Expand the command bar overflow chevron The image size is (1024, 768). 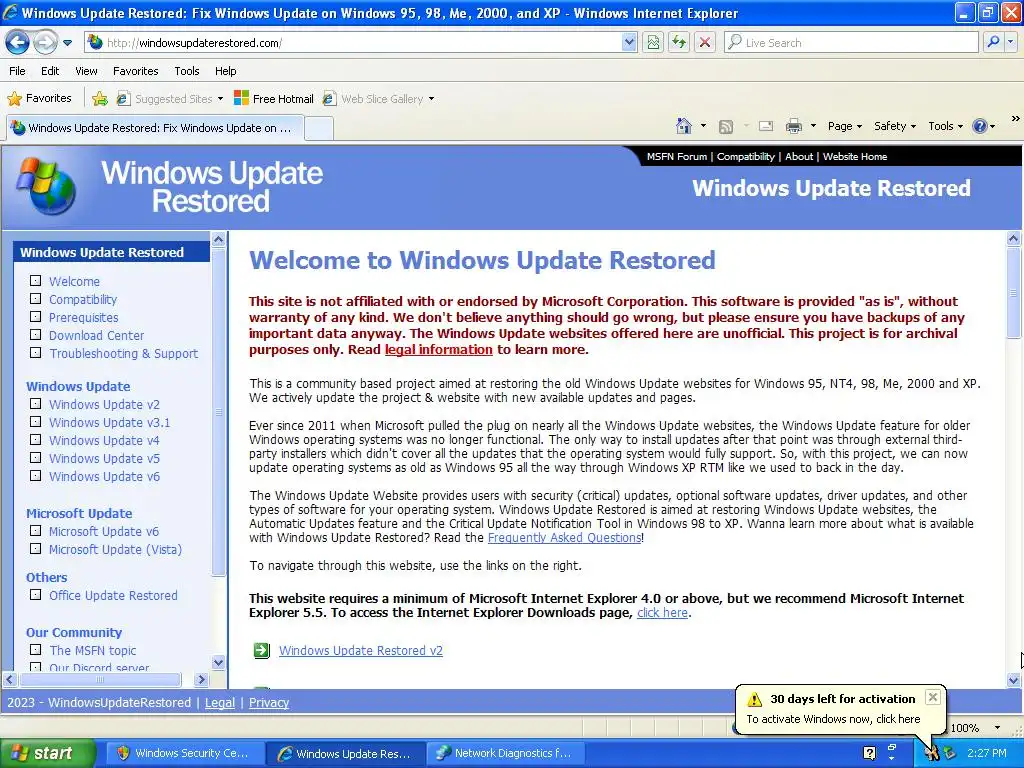(1016, 119)
